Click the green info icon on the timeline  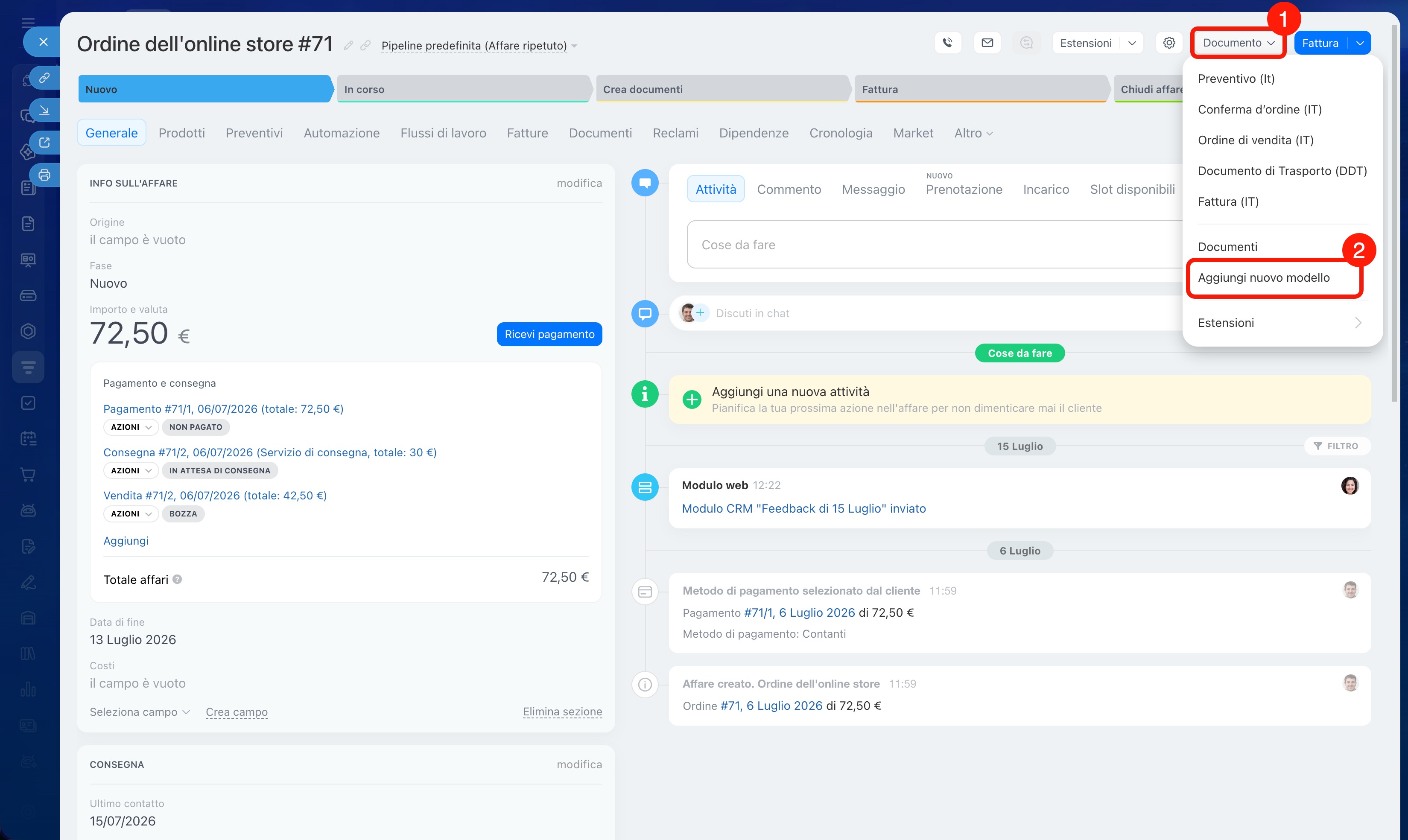[x=645, y=394]
